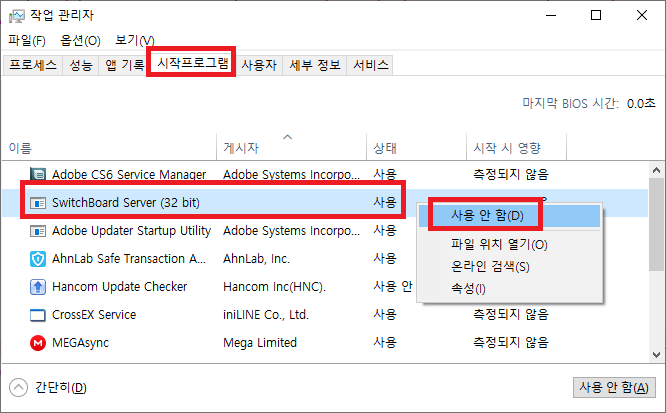The image size is (666, 413).
Task: Select the Adobe Updater Startup Utility name
Action: click(x=131, y=231)
